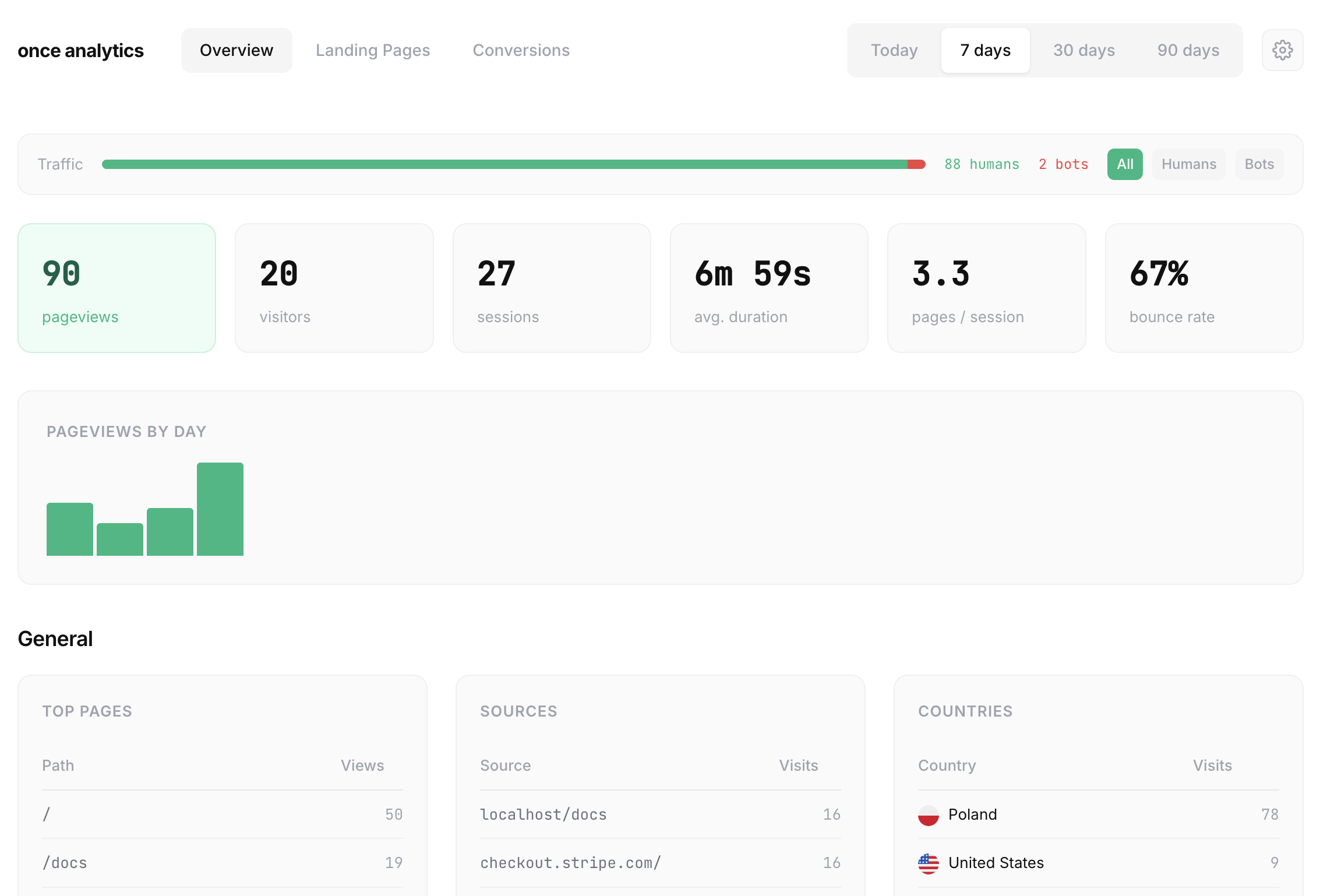1320x896 pixels.
Task: Open the settings gear icon
Action: click(1282, 50)
